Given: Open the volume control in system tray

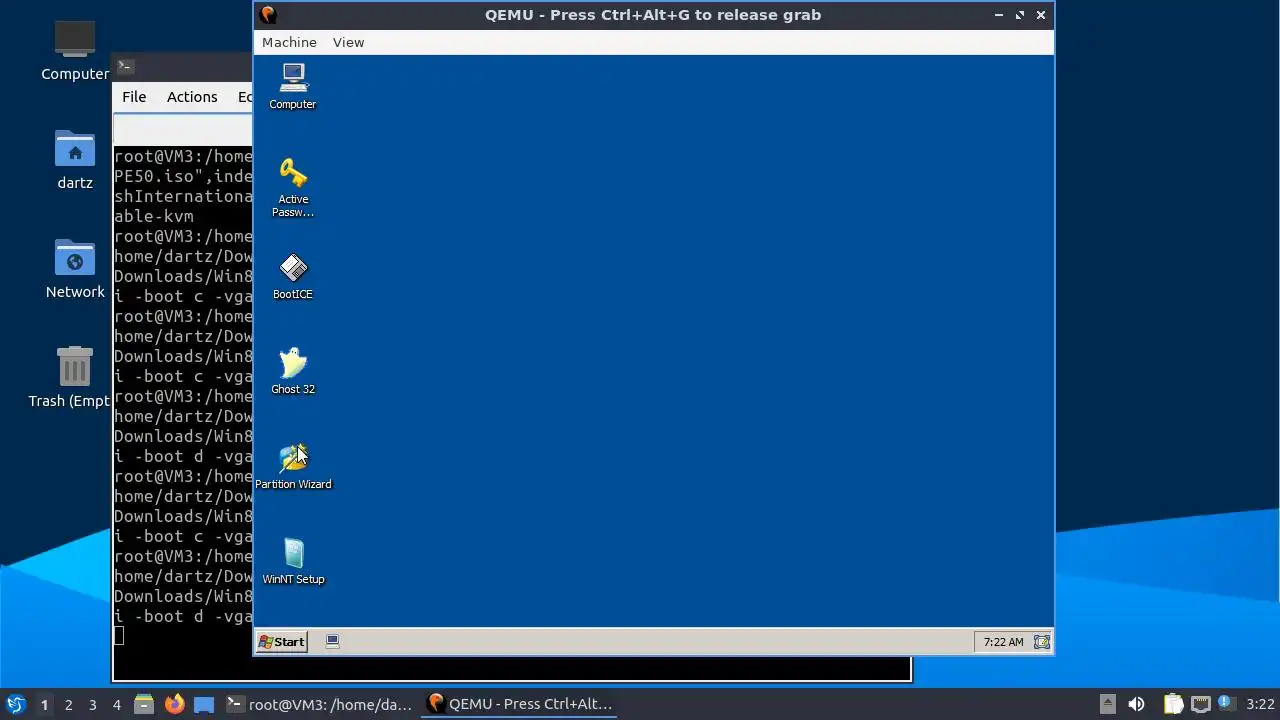Looking at the screenshot, I should (1136, 704).
